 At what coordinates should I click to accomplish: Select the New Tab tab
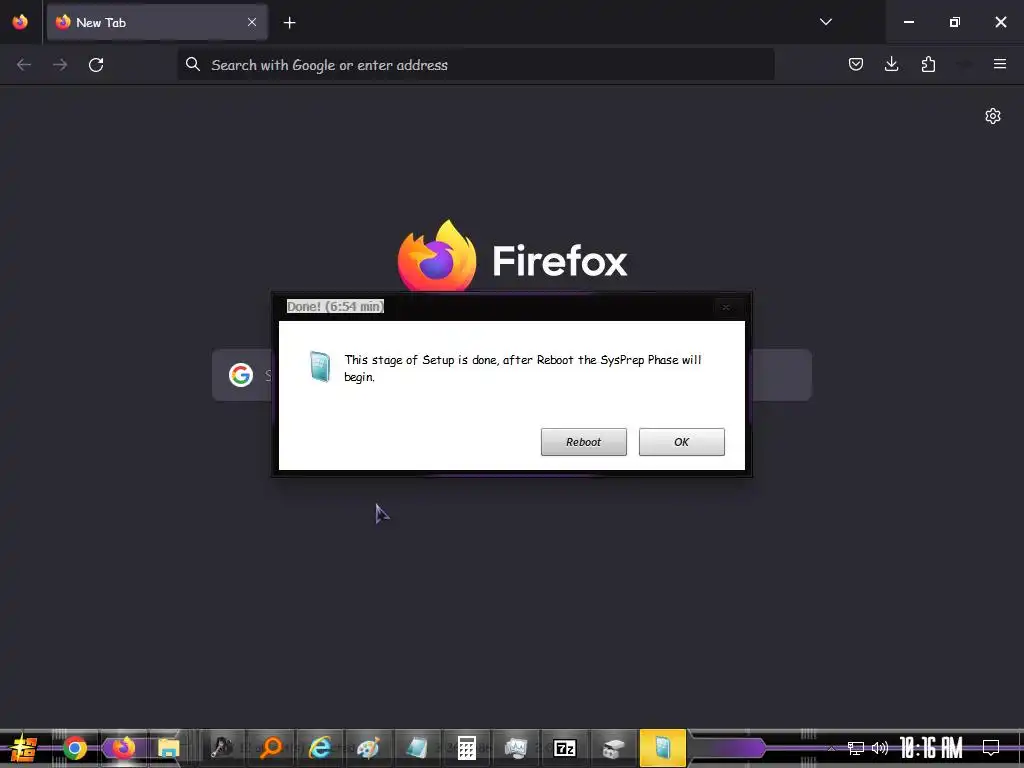click(157, 22)
